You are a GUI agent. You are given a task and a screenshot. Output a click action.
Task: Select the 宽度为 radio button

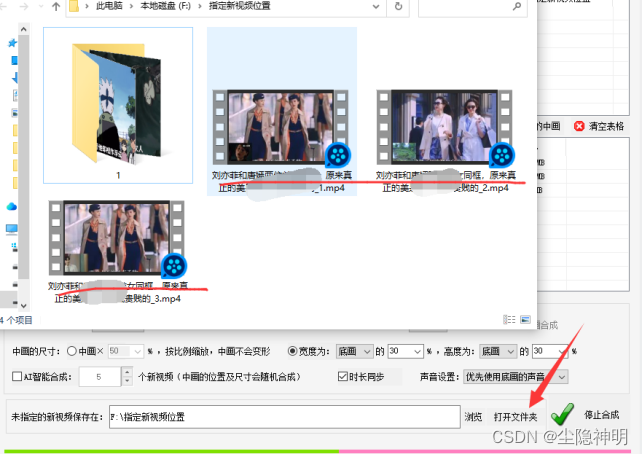[292, 351]
